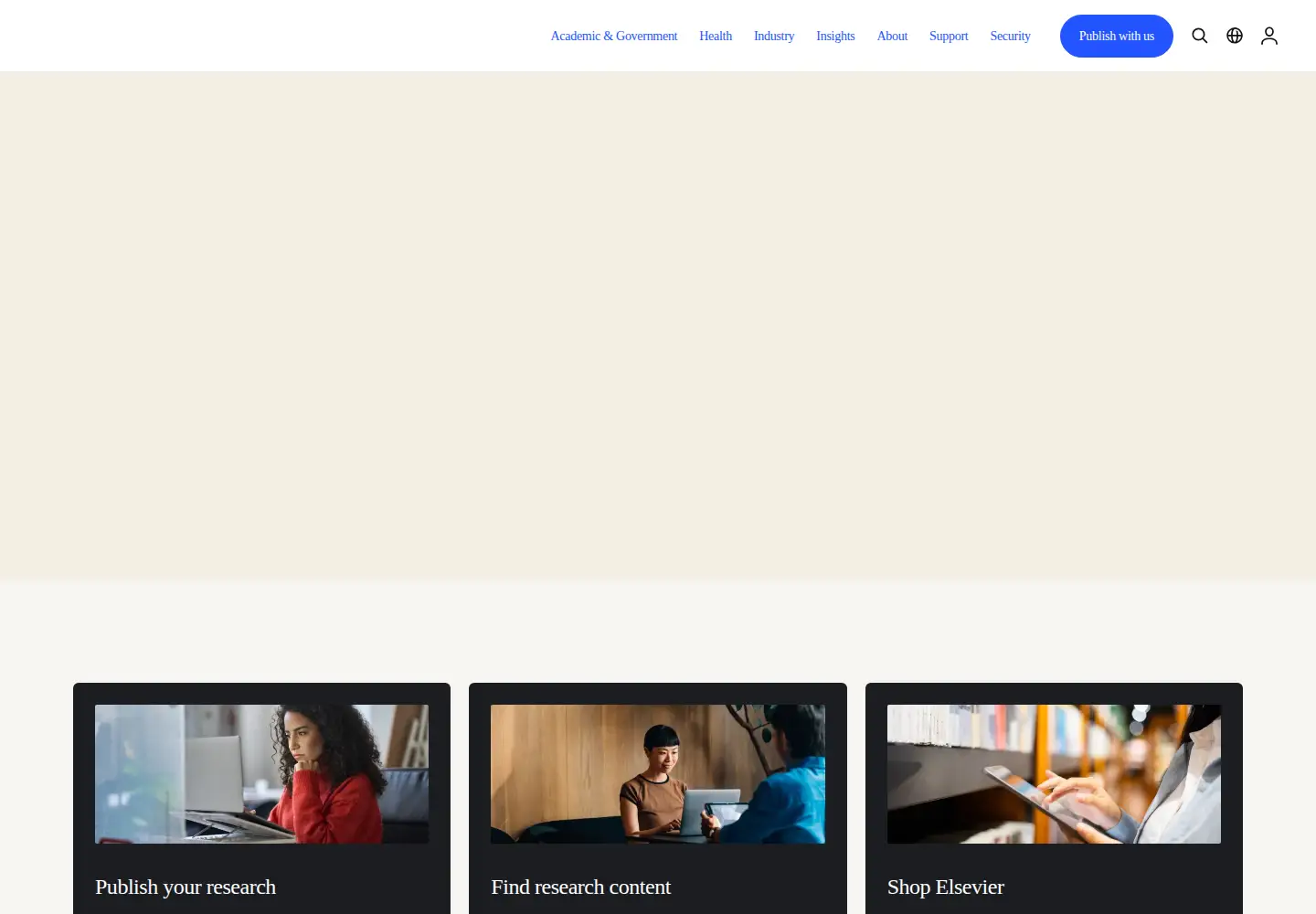
Task: Select the Security nav item
Action: click(x=1010, y=36)
